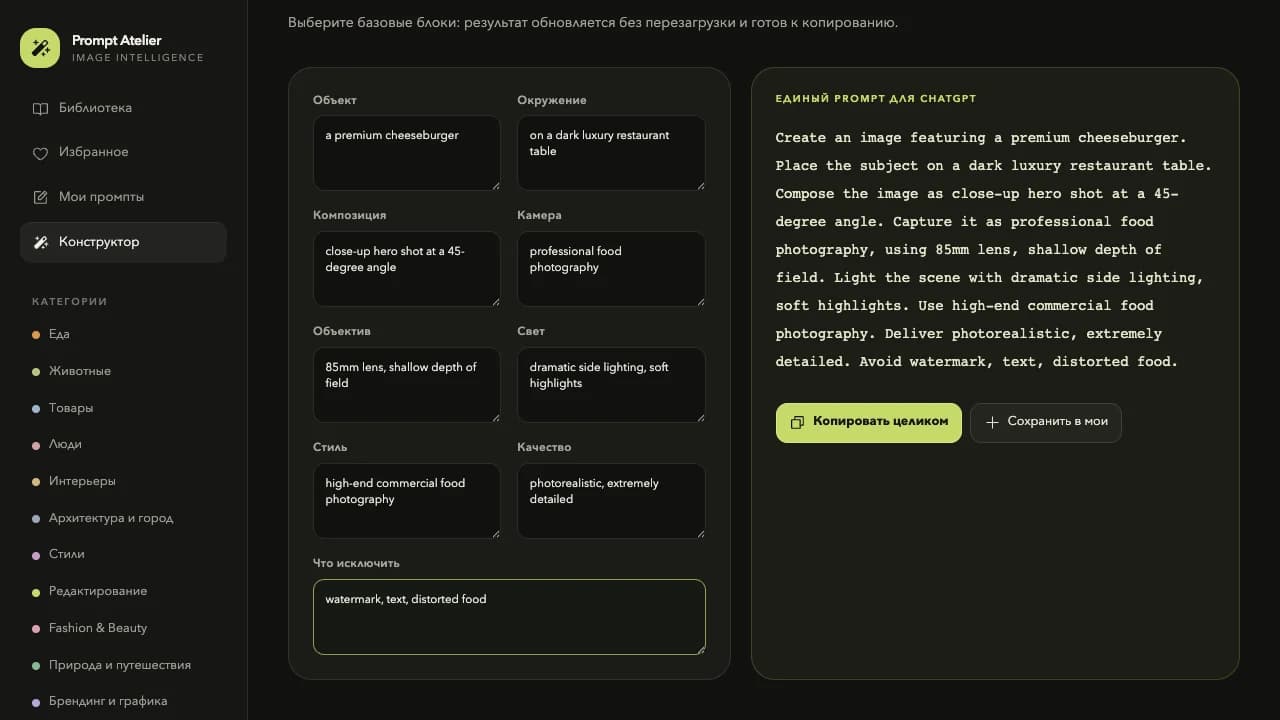Click into the Окружение text field
Screen dimensions: 1280x720
[611, 153]
